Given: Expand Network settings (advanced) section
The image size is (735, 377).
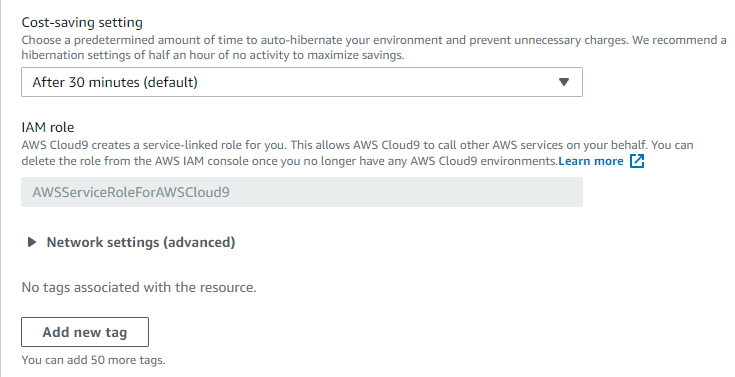Looking at the screenshot, I should point(141,242).
